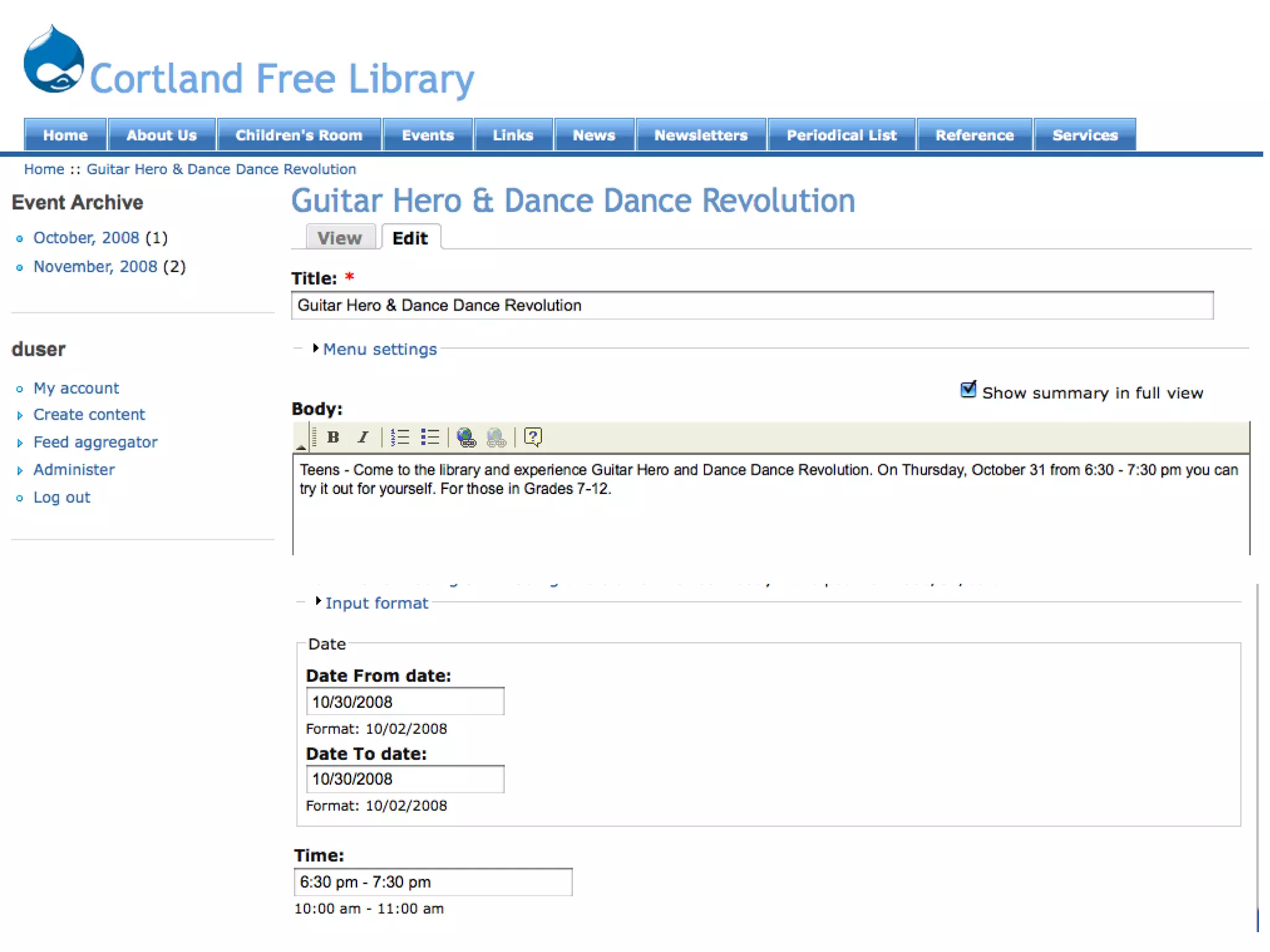The height and width of the screenshot is (952, 1270).
Task: Insert a numbered list in Body
Action: pos(400,438)
